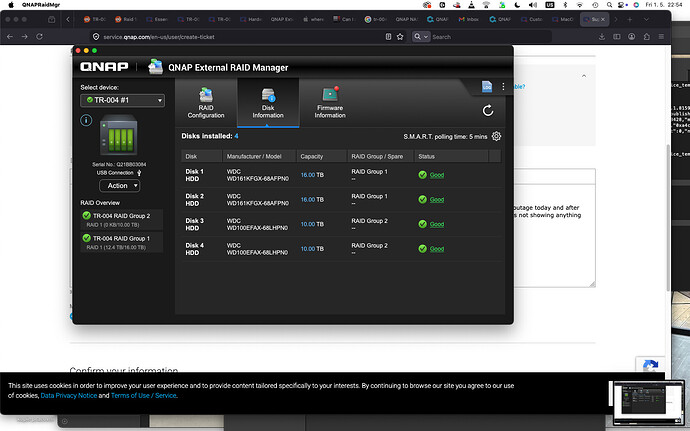Collapse the web page section chevron

point(584,76)
